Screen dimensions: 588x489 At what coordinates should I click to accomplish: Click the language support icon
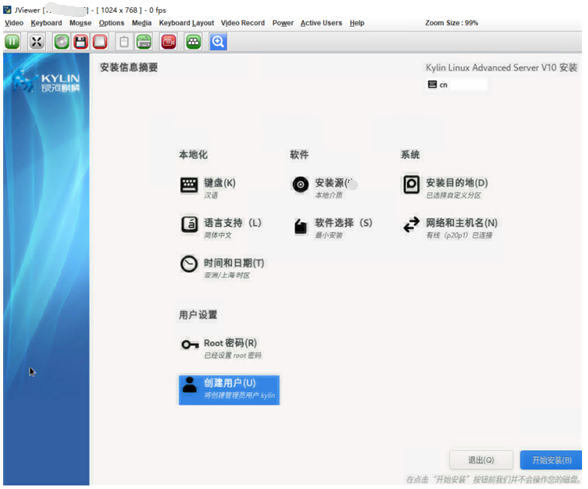pyautogui.click(x=189, y=225)
